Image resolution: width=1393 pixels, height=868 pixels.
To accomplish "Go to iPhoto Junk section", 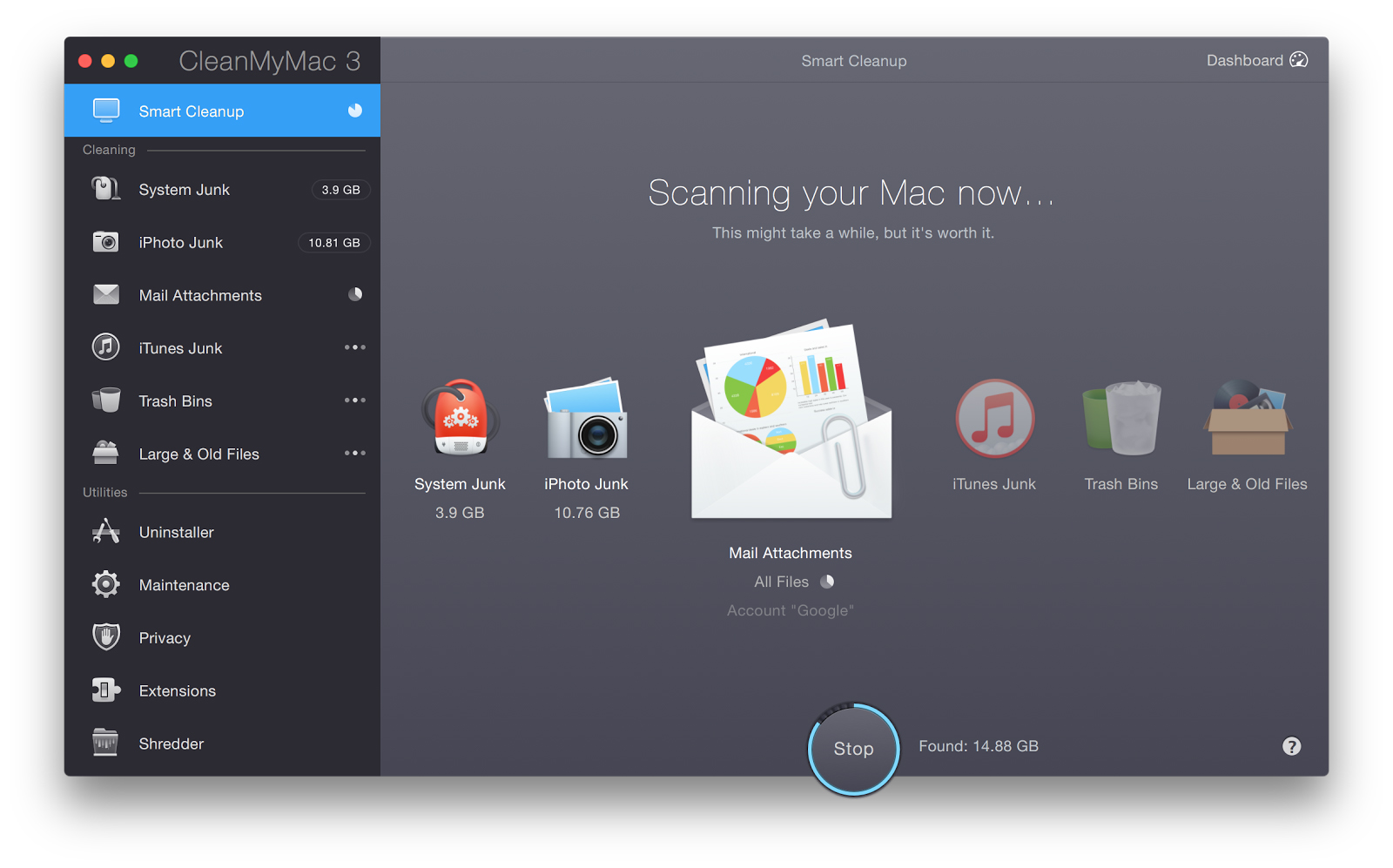I will coord(222,243).
